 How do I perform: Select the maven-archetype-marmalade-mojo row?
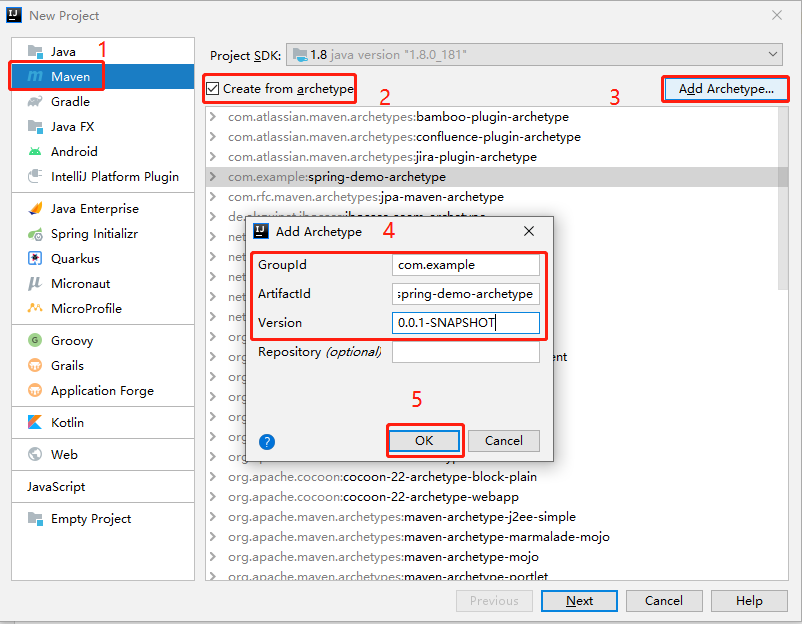pos(492,537)
